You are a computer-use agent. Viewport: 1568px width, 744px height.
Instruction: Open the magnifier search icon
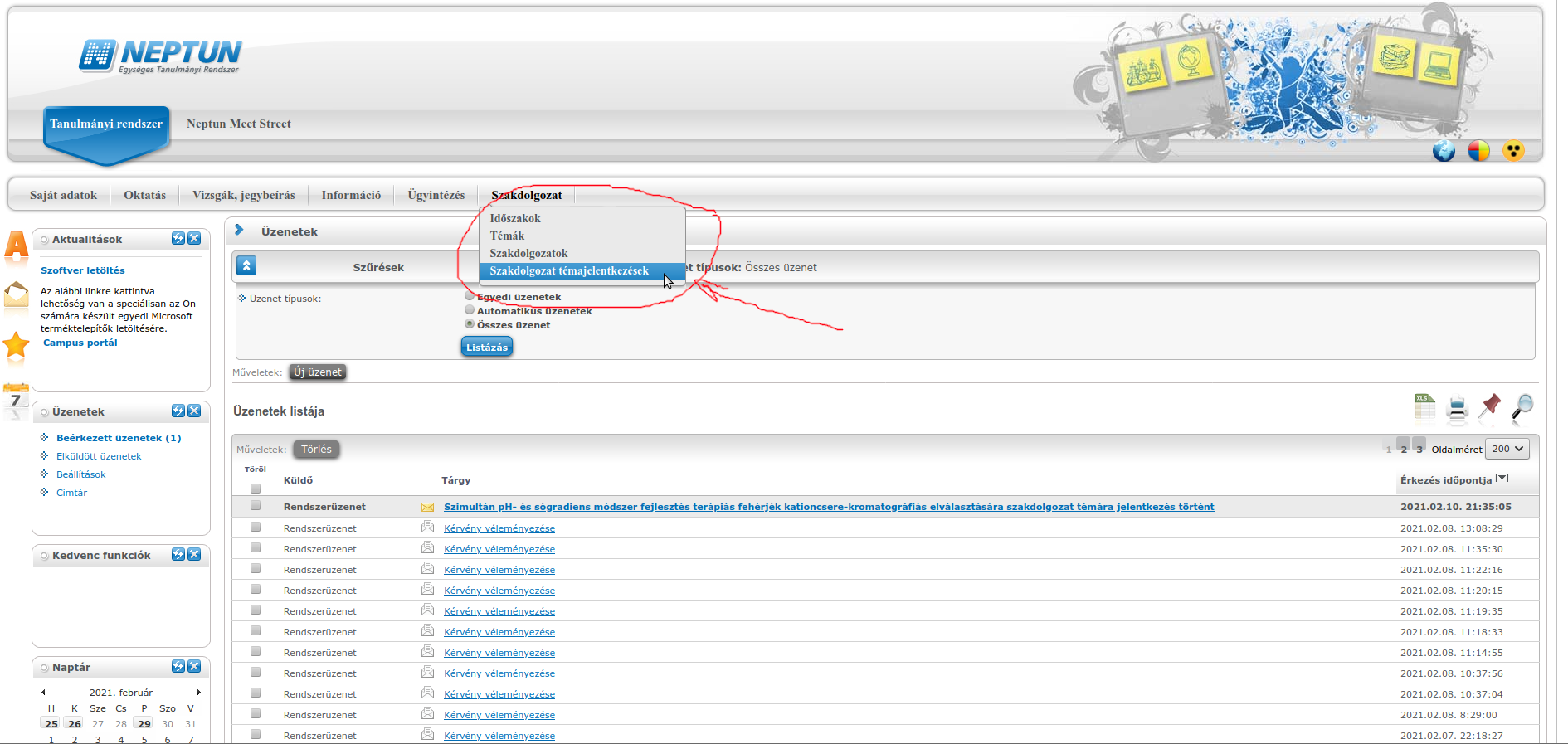pos(1522,407)
